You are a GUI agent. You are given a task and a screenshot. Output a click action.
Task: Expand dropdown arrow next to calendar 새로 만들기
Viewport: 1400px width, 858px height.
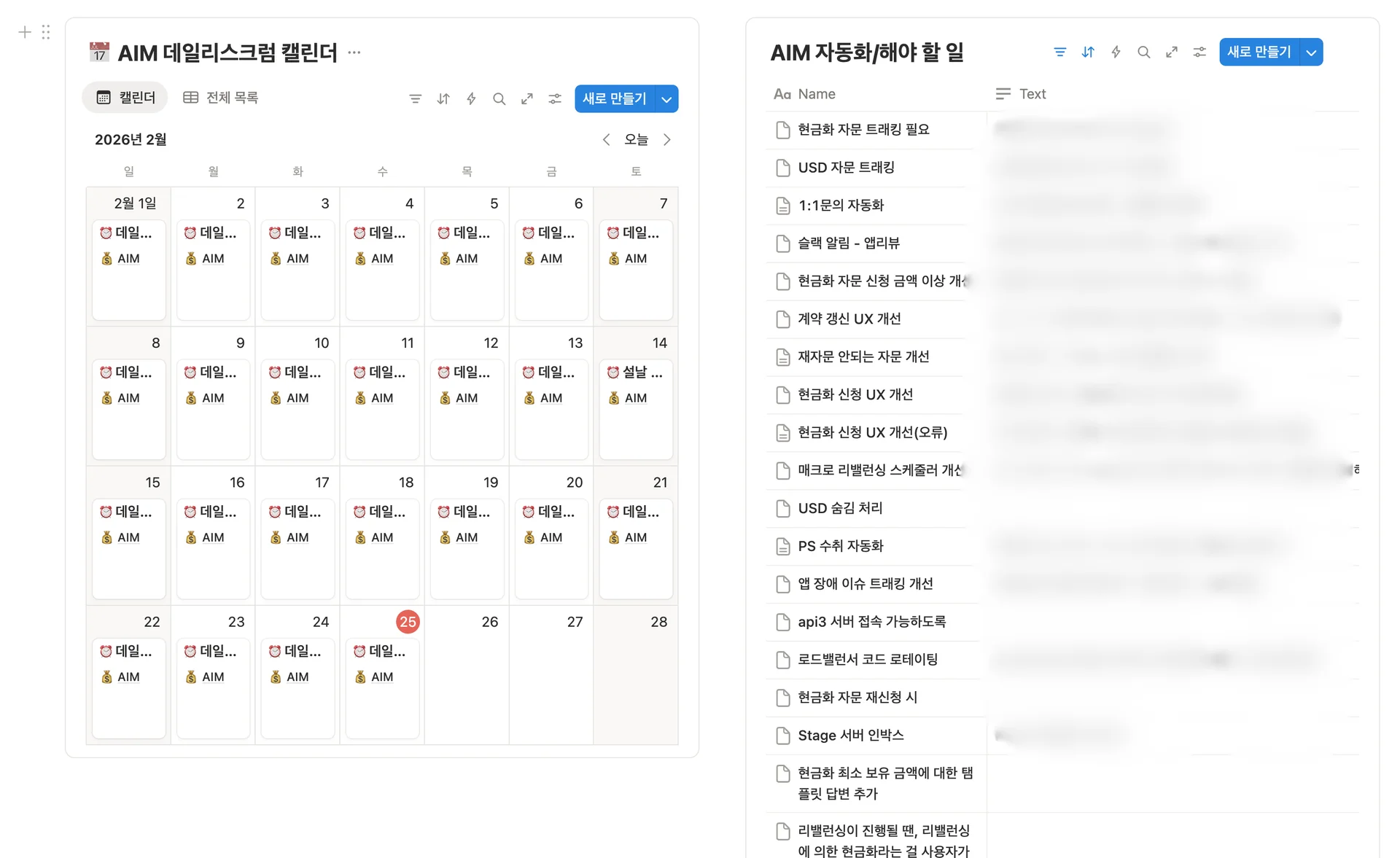tap(666, 99)
